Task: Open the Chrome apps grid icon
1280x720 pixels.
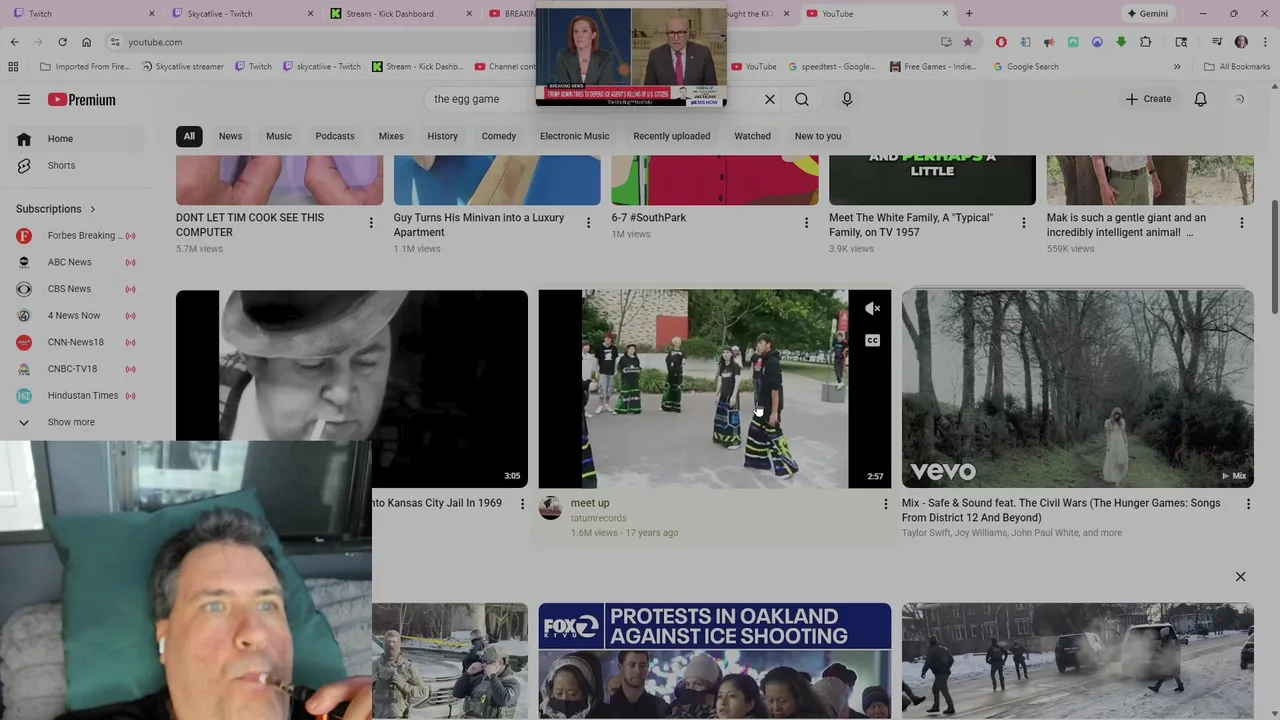Action: coord(13,67)
